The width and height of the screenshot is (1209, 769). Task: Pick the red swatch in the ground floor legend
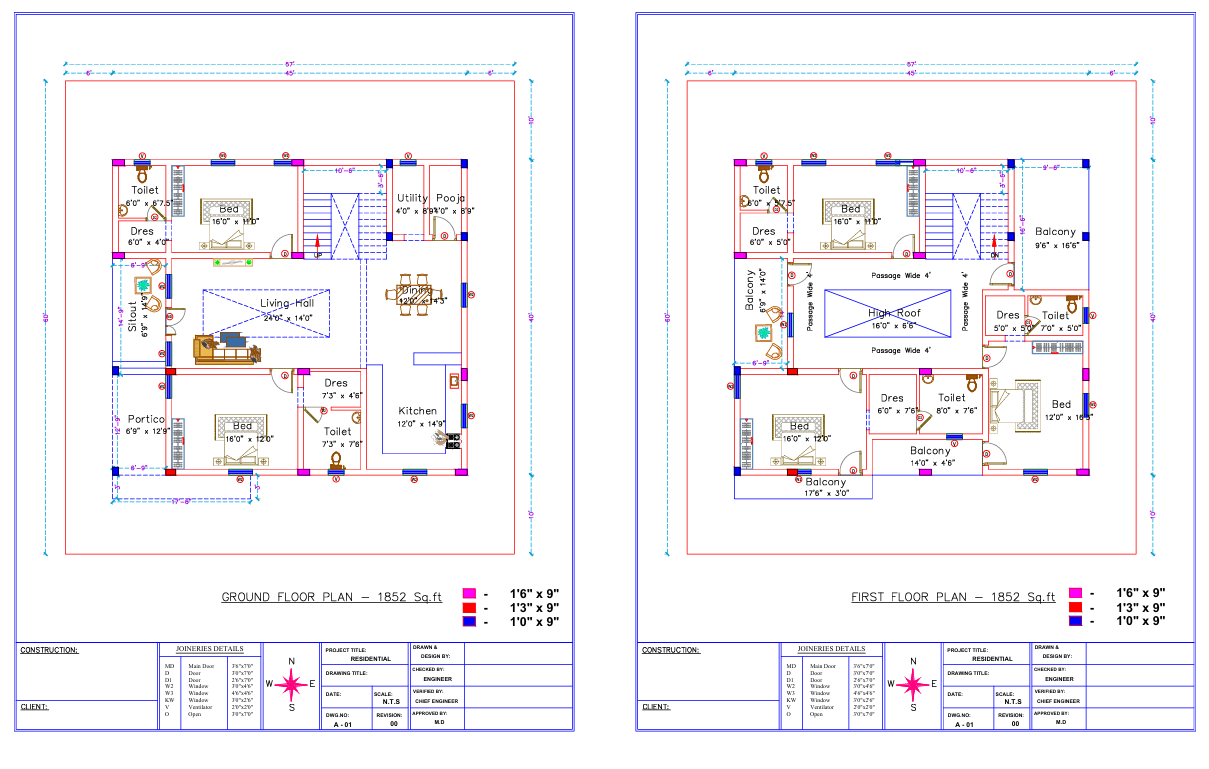468,607
